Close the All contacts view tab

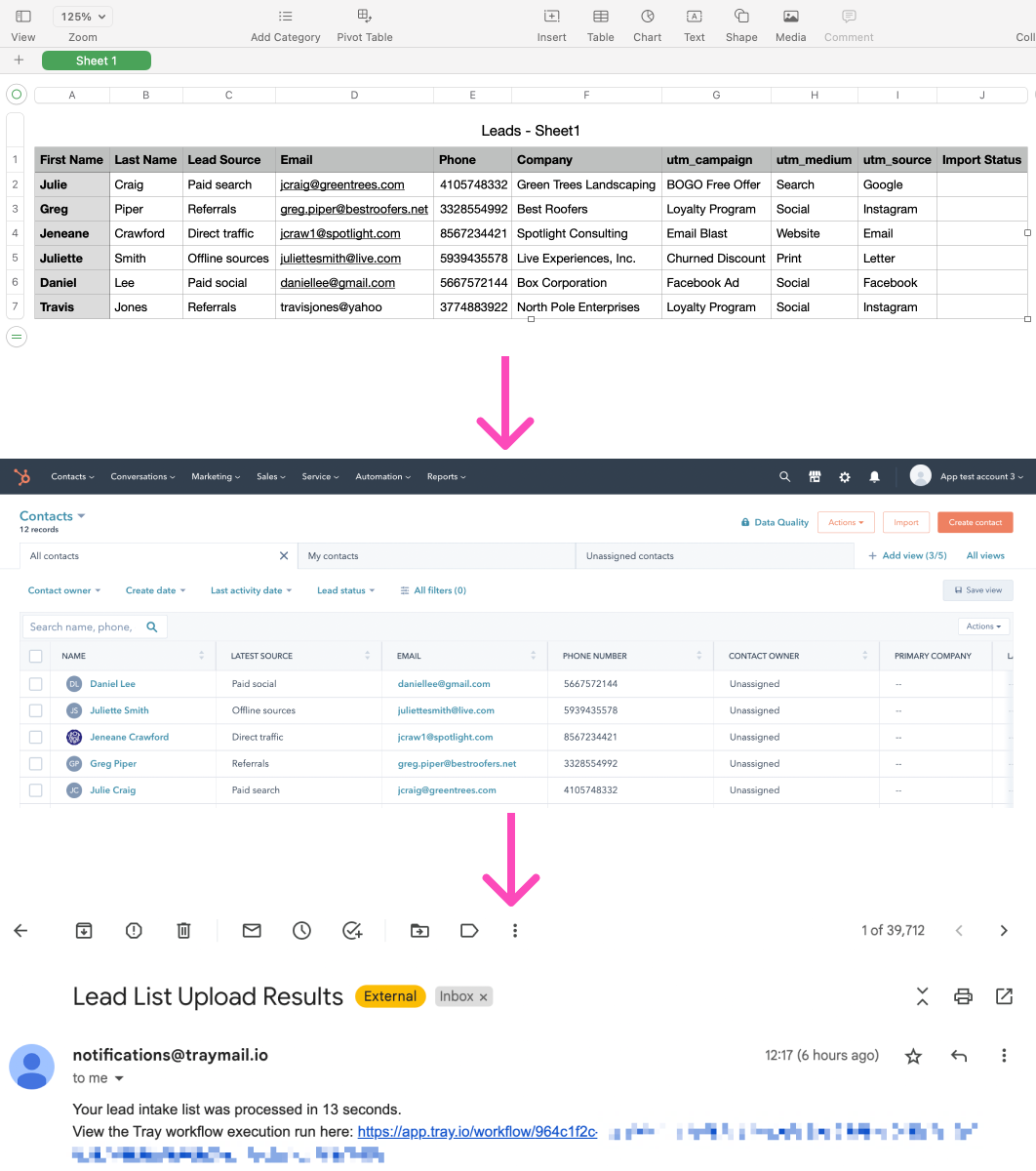pos(284,555)
